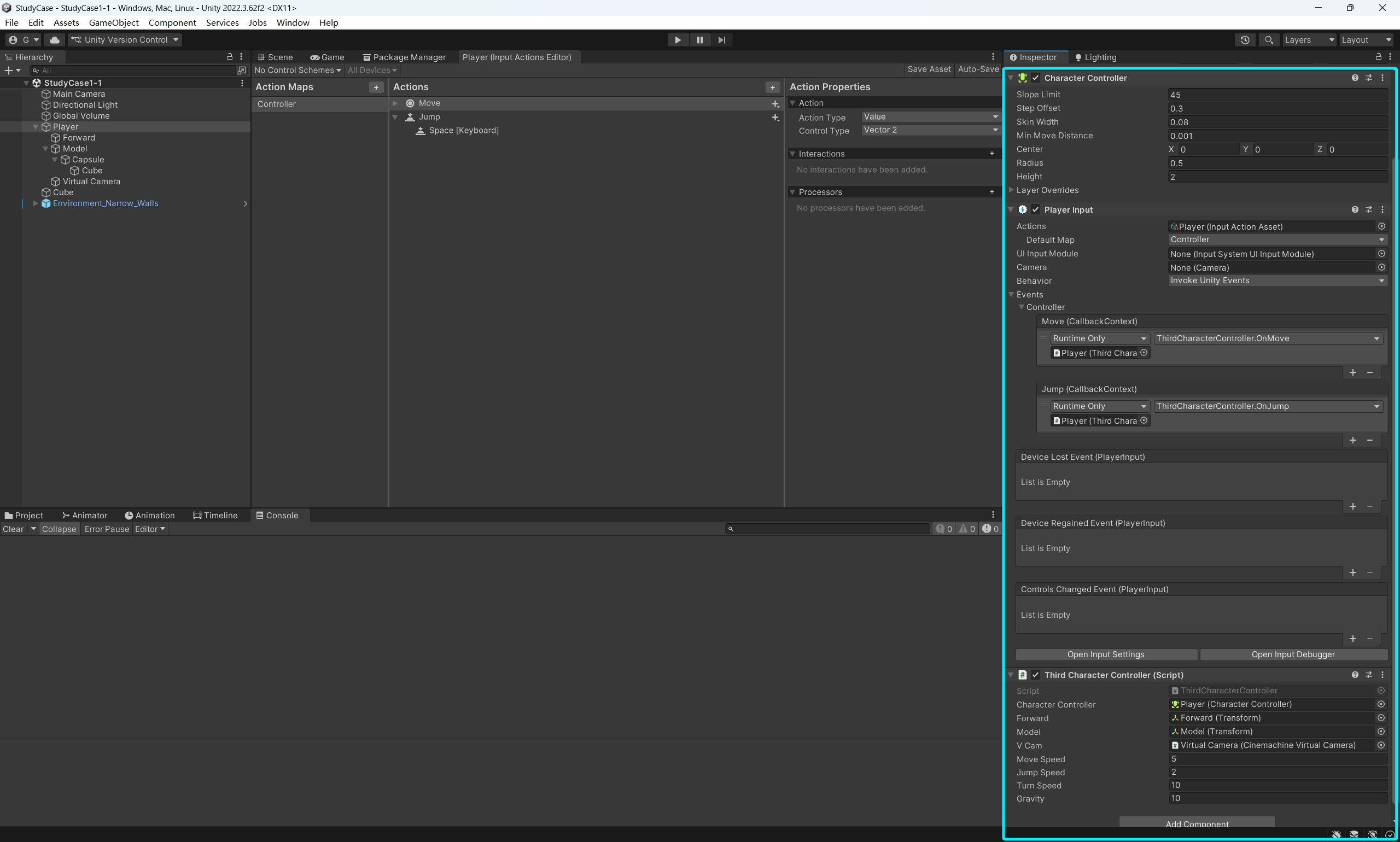Uncheck Third Character Controller script checkbox
Image resolution: width=1400 pixels, height=842 pixels.
click(1036, 675)
